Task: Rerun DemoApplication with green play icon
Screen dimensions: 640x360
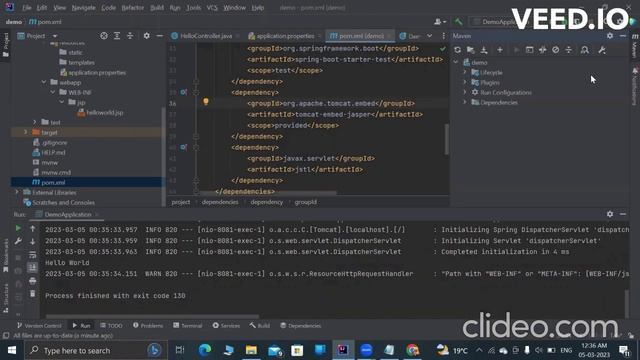Action: pyautogui.click(x=18, y=228)
